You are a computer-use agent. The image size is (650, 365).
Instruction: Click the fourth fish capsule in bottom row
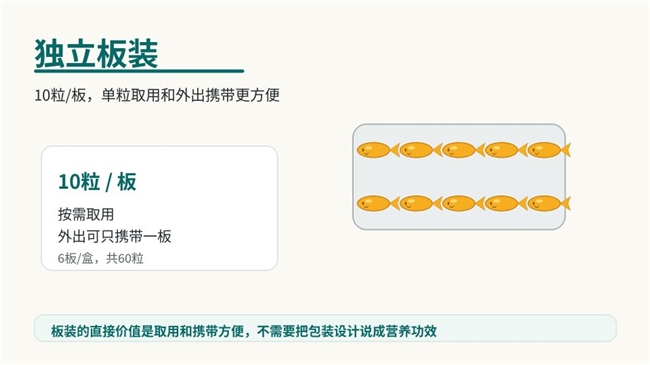[506, 204]
